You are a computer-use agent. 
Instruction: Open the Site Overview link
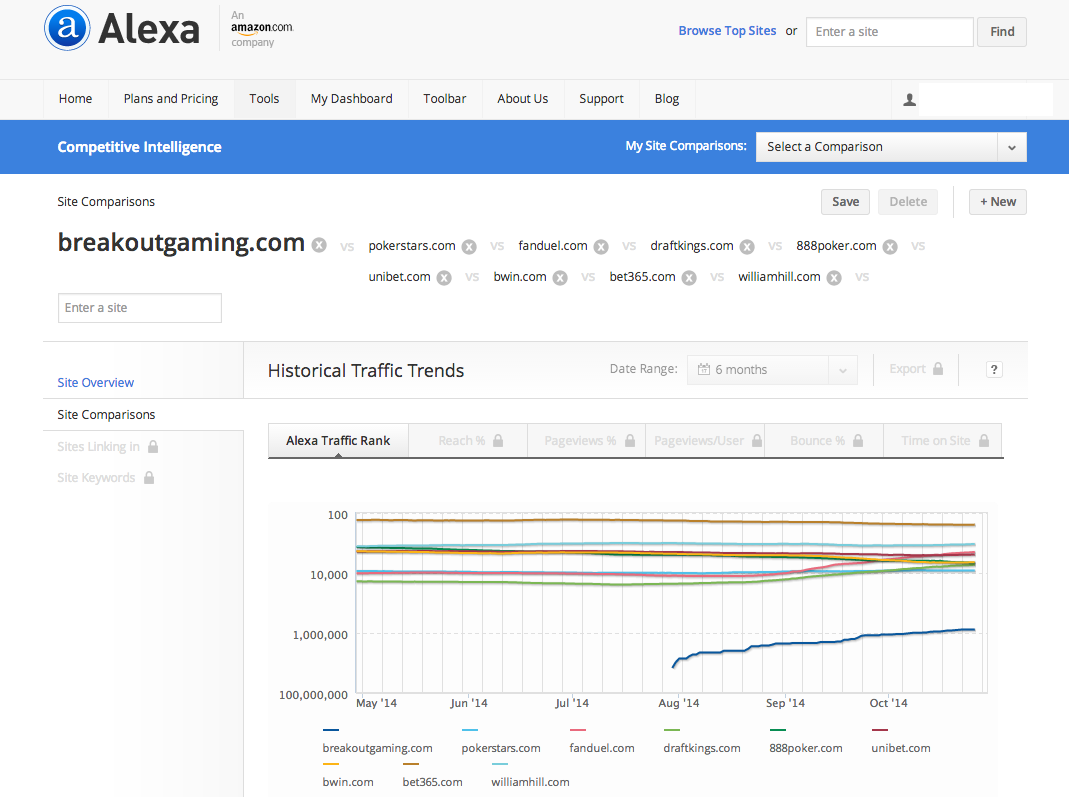[x=95, y=382]
